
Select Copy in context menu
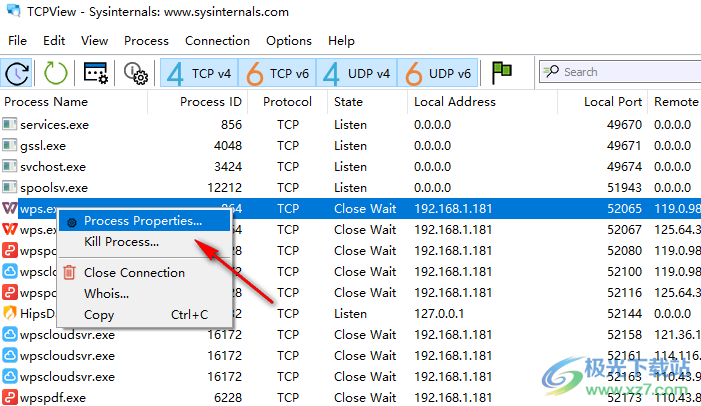[x=144, y=315]
